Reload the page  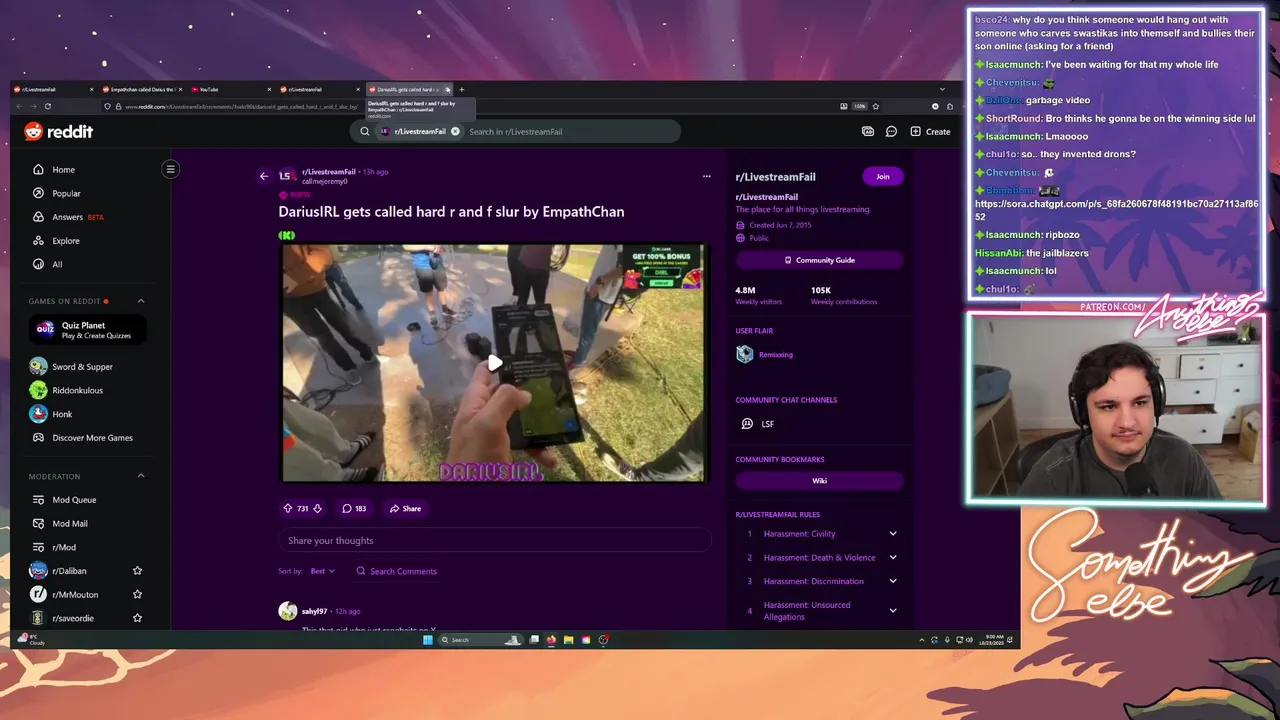(x=47, y=106)
